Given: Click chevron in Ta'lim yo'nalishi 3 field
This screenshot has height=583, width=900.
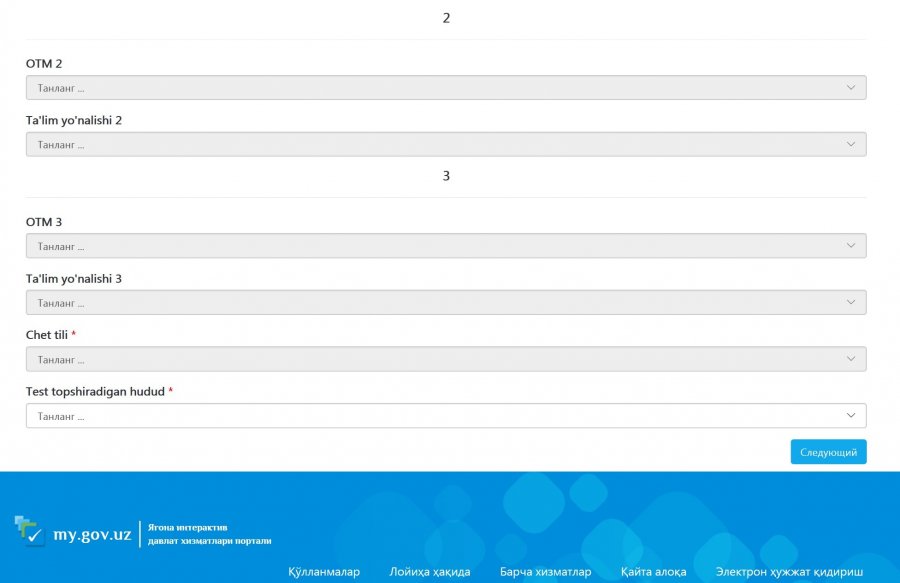Looking at the screenshot, I should (x=851, y=303).
